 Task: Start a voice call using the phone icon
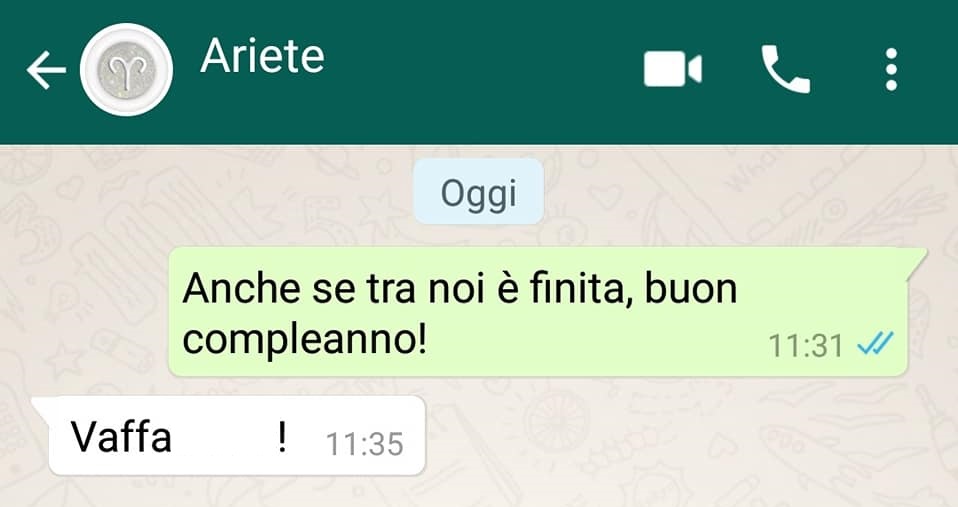[785, 69]
